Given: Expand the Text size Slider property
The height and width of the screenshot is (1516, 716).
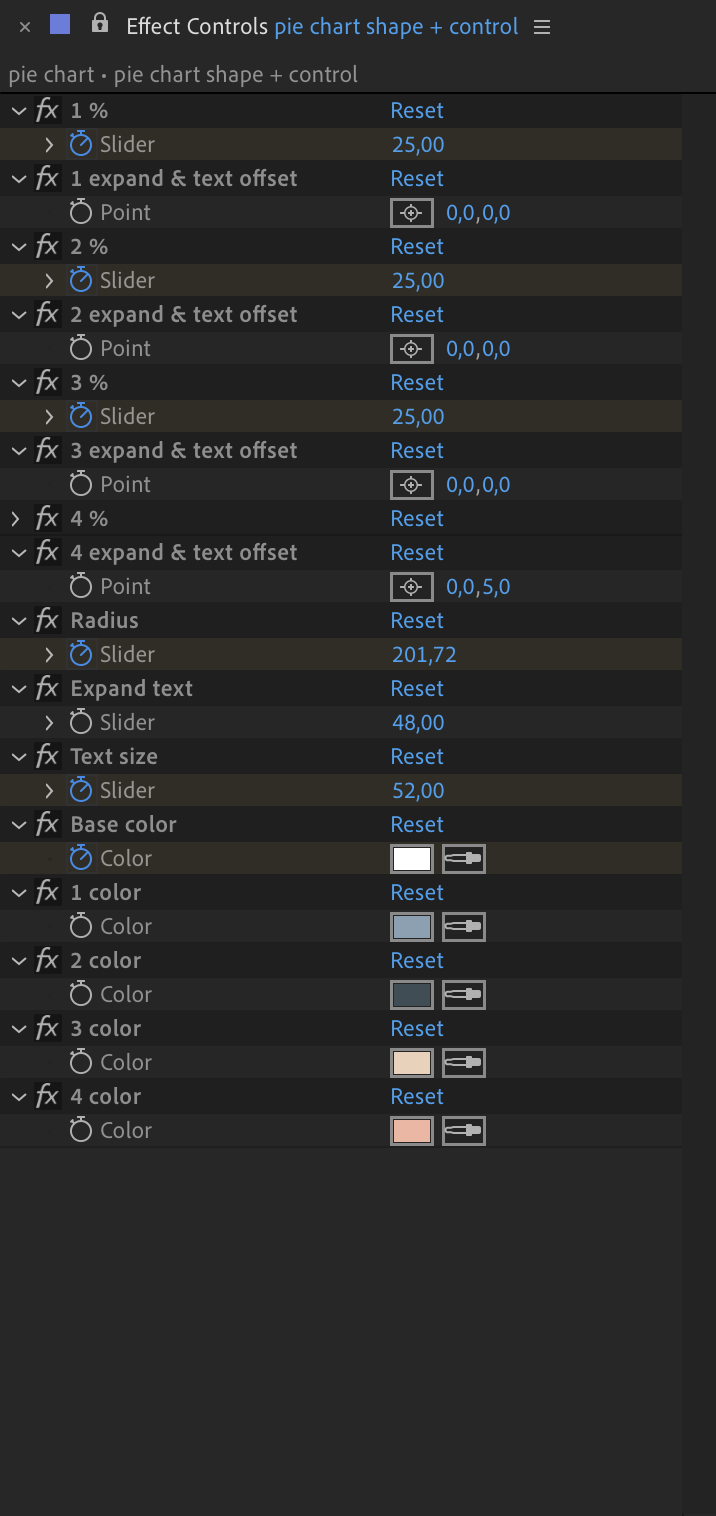Looking at the screenshot, I should 49,790.
